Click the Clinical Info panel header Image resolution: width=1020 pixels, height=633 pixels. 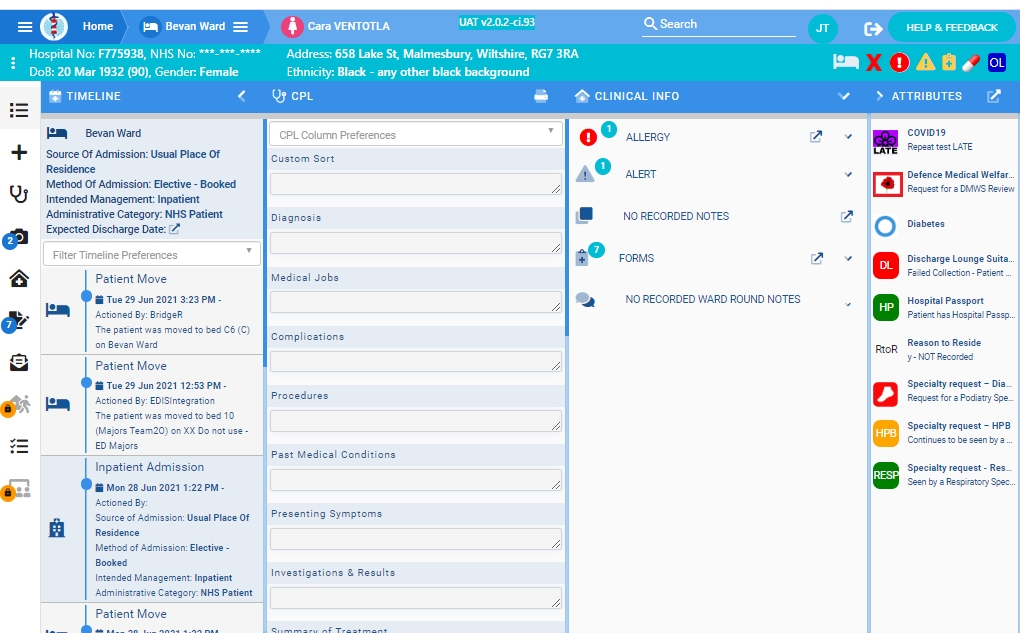[x=637, y=96]
